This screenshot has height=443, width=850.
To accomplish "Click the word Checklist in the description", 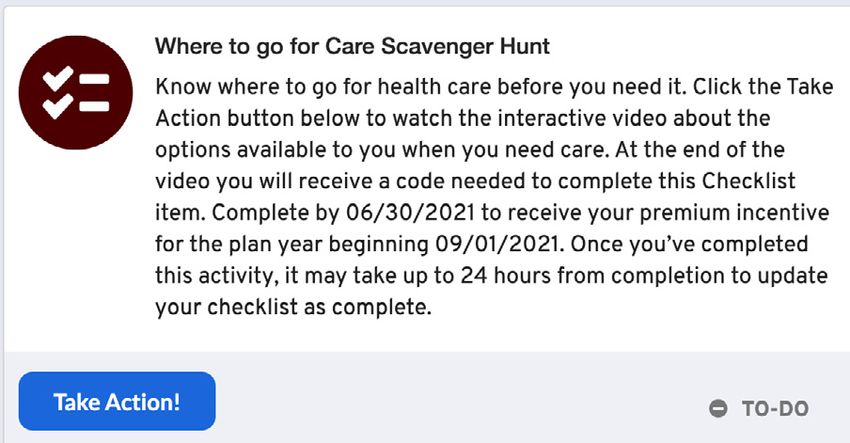I will click(x=749, y=181).
